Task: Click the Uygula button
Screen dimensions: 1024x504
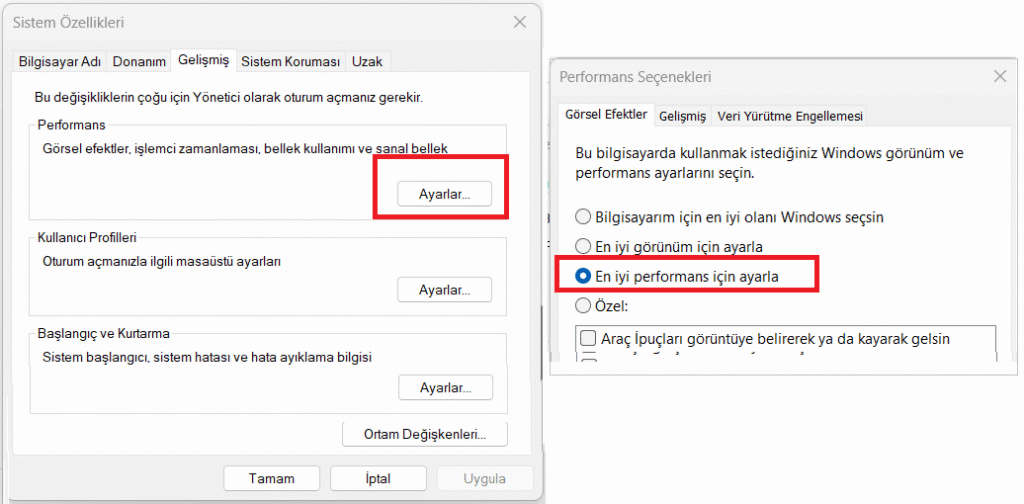Action: 485,479
